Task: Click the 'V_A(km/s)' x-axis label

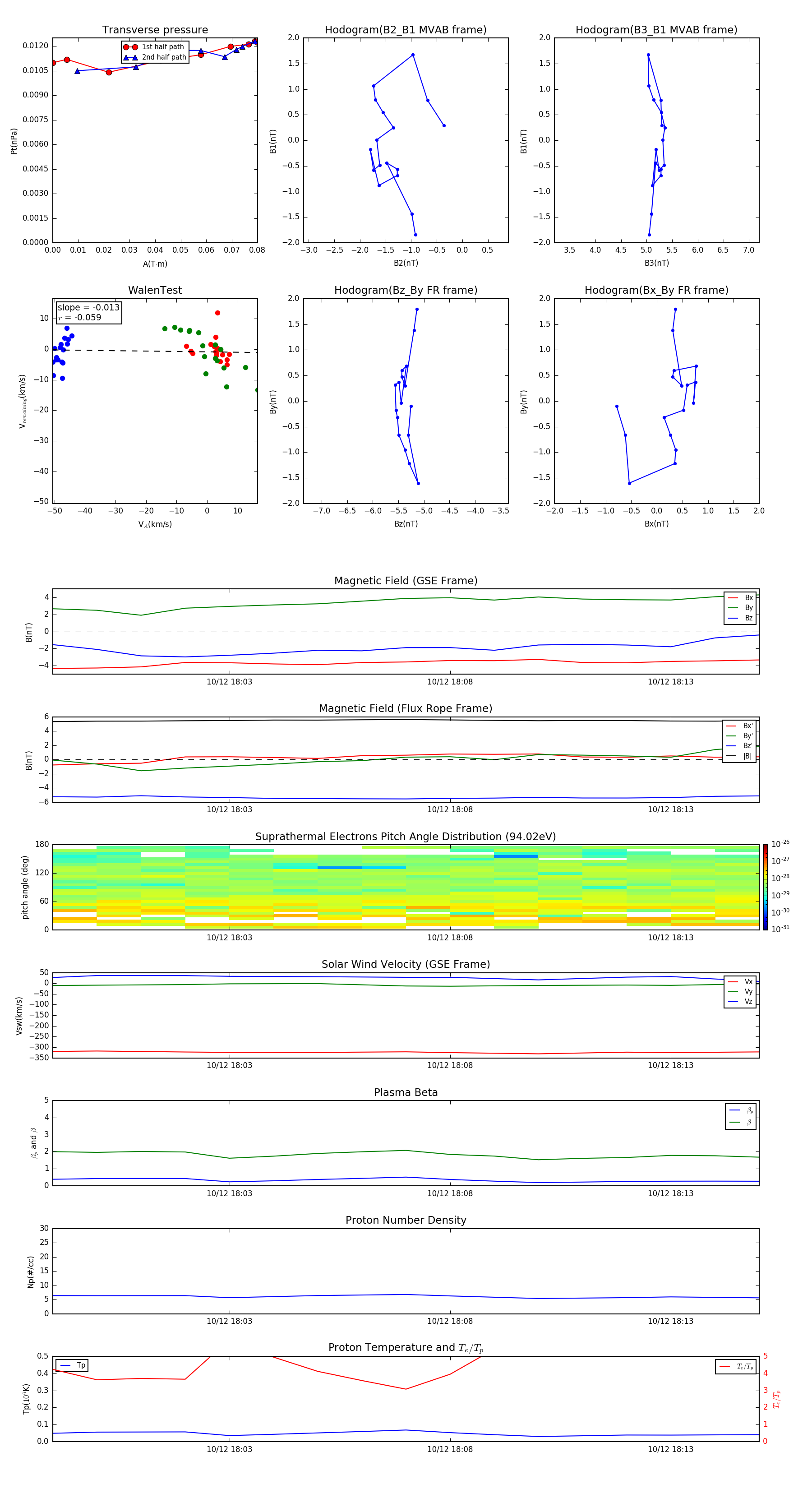Action: pos(155,524)
